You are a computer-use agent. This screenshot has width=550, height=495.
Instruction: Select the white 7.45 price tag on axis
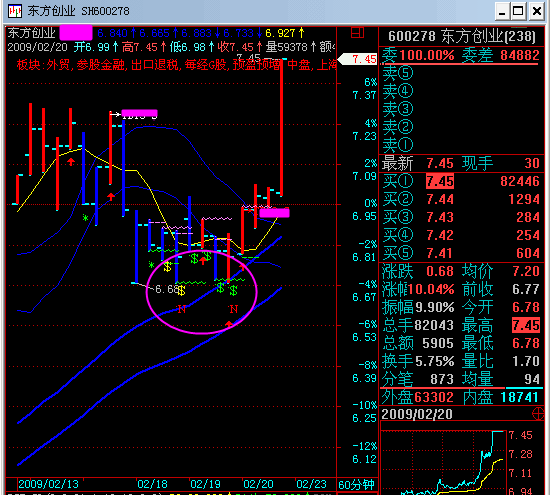(x=358, y=59)
